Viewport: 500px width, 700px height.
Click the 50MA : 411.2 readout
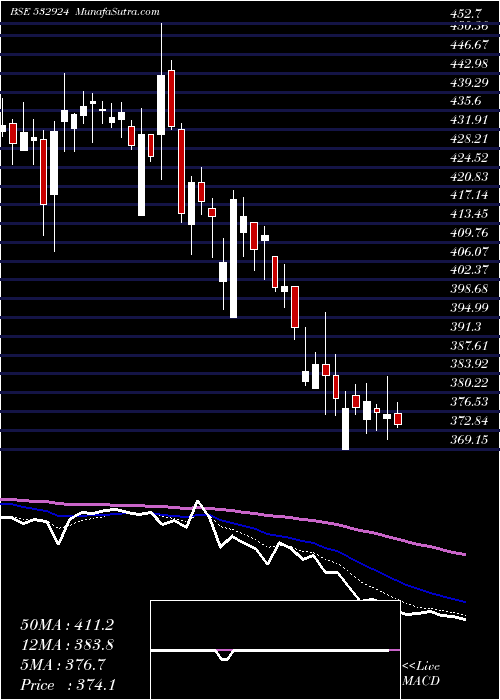pyautogui.click(x=67, y=625)
